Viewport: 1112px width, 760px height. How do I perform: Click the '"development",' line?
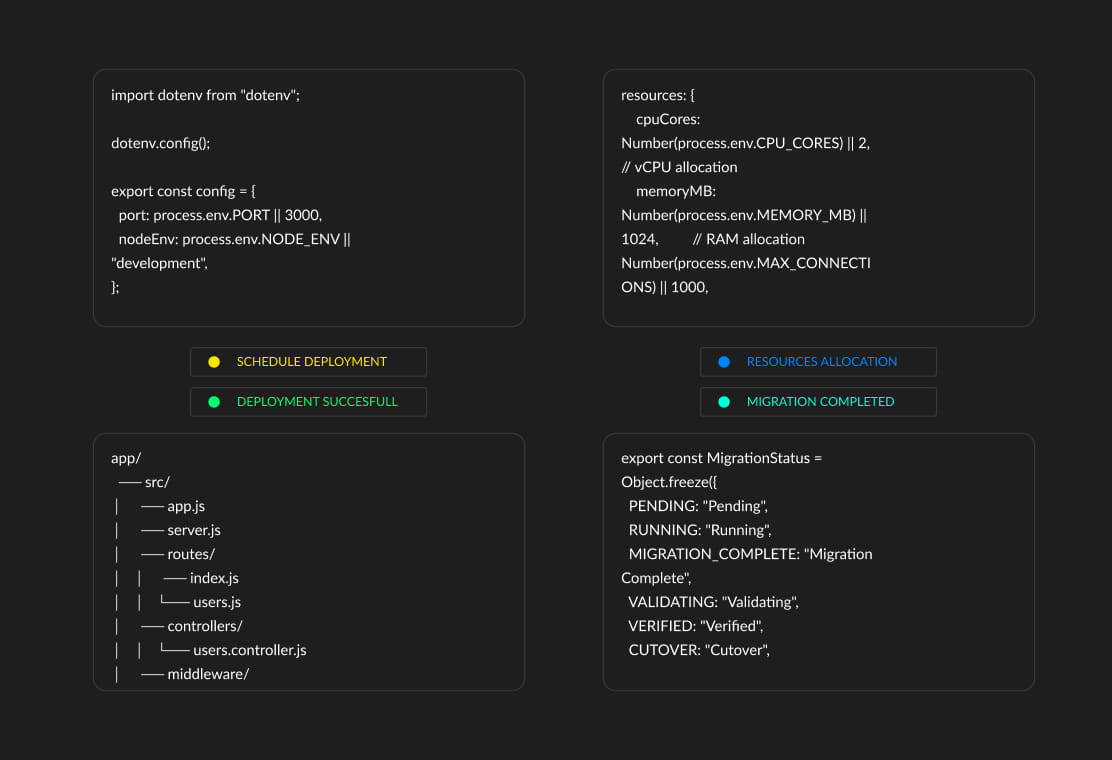point(160,263)
